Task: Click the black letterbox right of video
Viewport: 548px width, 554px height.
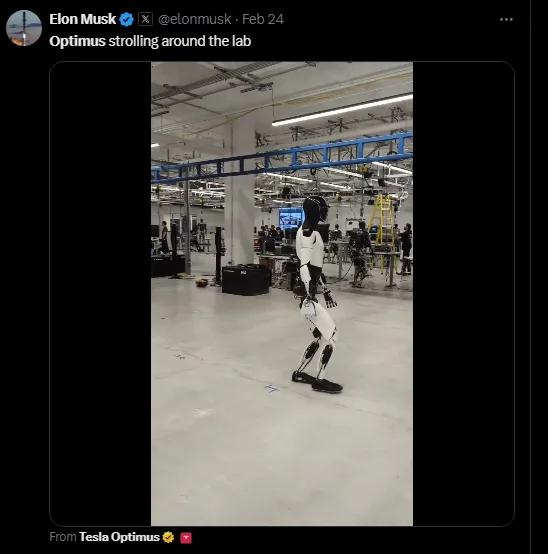Action: click(x=463, y=294)
